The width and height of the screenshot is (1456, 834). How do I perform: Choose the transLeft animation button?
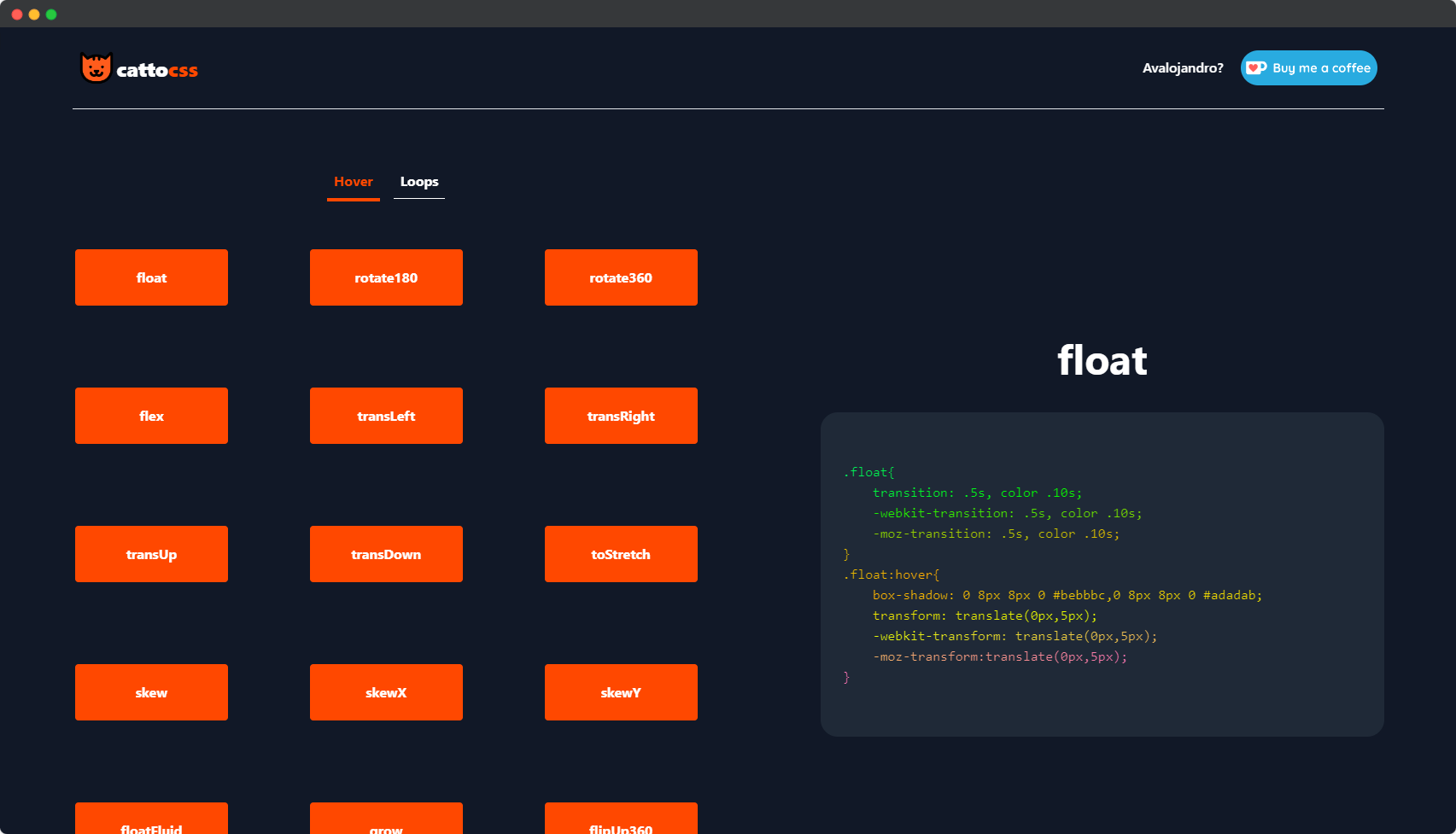click(386, 416)
